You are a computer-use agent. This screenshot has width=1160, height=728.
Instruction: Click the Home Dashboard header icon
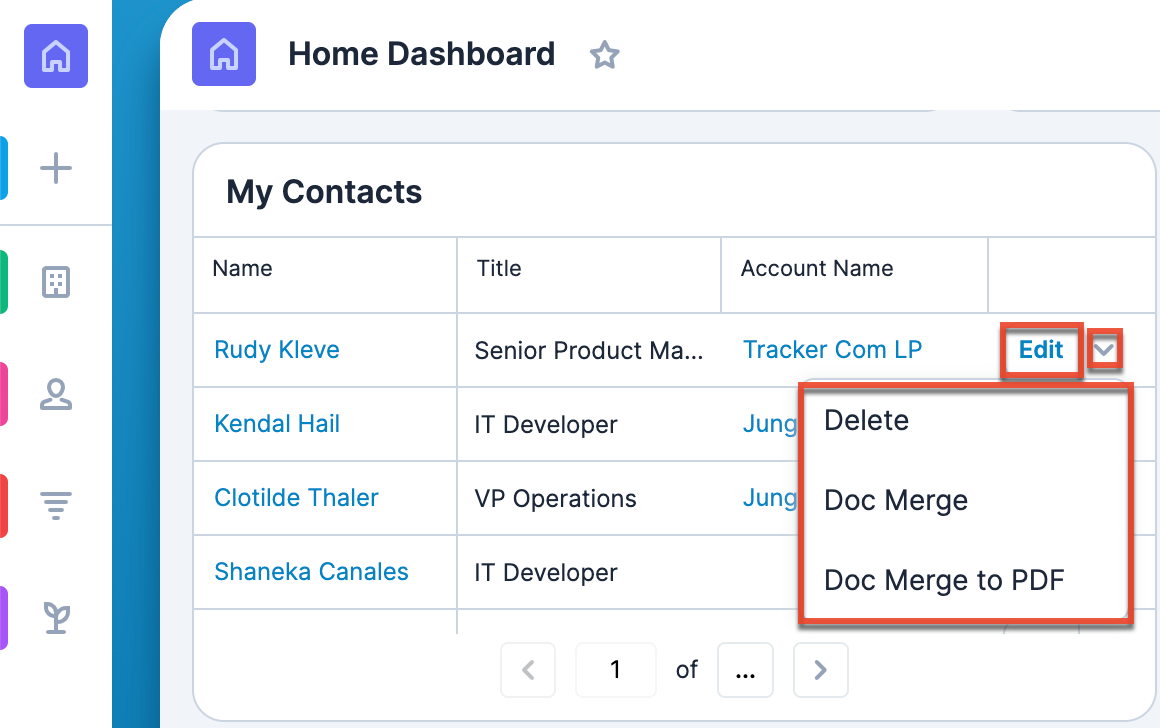coord(224,54)
